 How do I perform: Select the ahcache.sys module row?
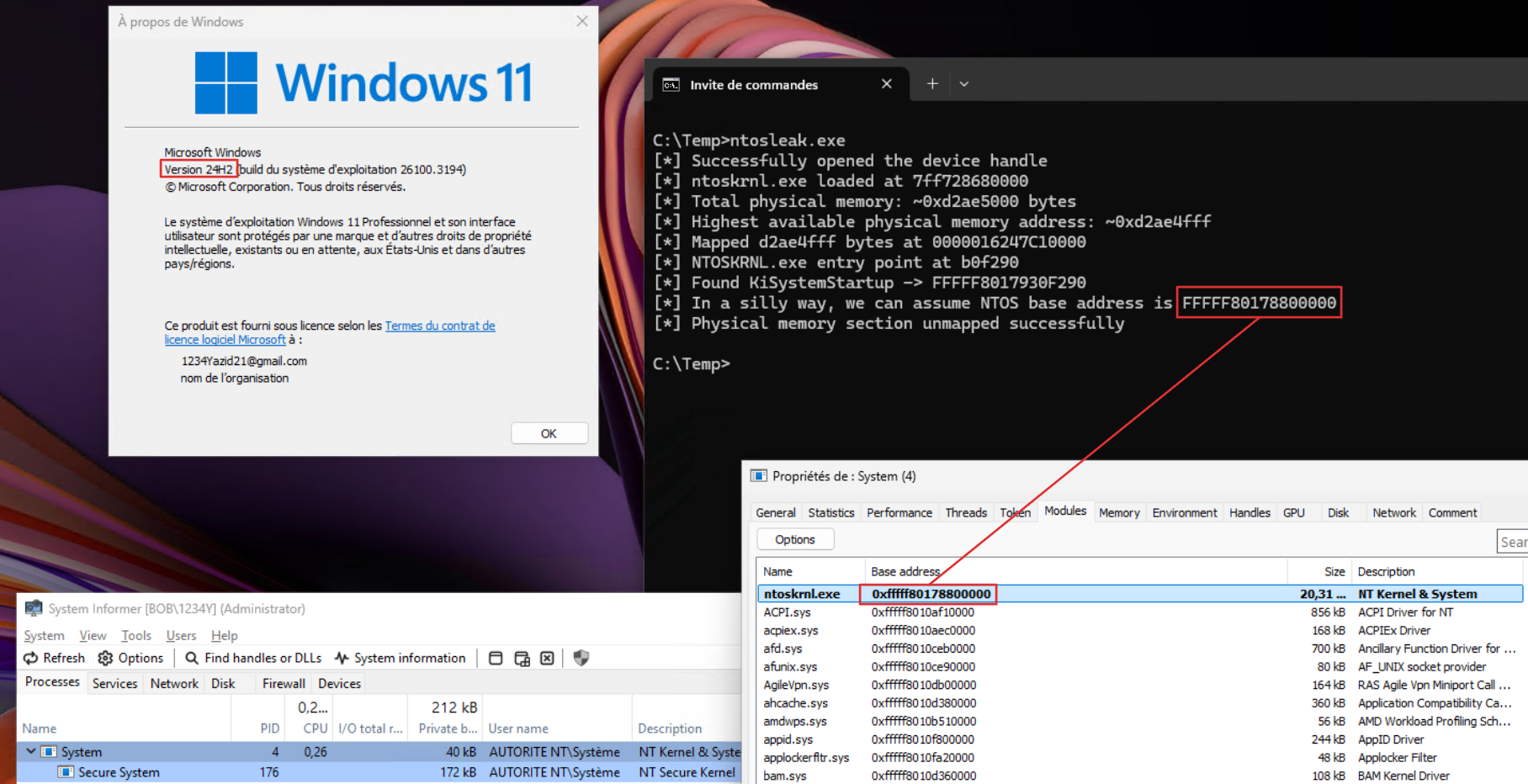(x=1140, y=703)
